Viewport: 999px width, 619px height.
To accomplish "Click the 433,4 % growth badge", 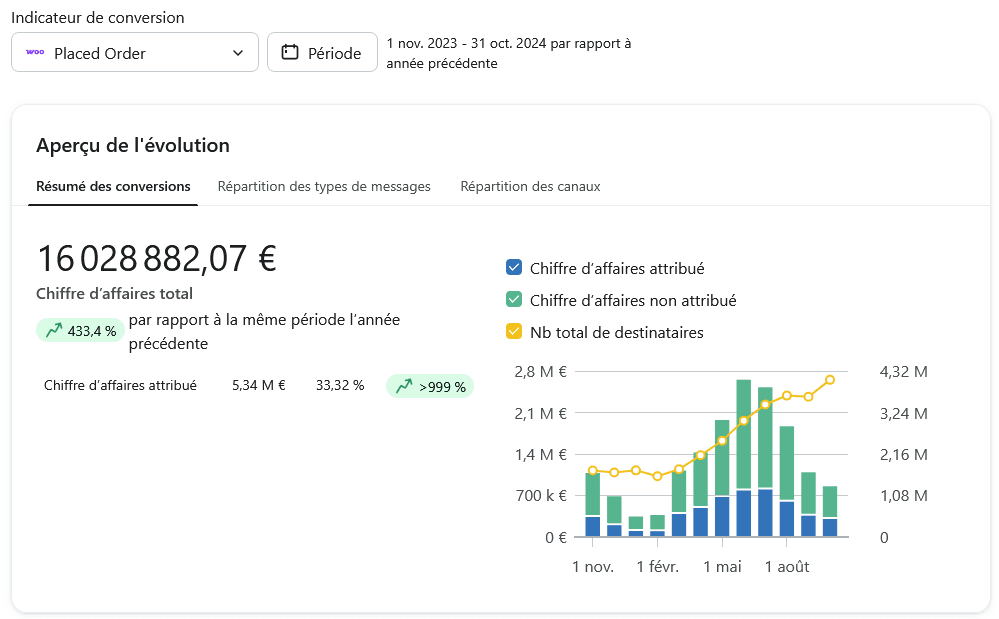I will 80,330.
